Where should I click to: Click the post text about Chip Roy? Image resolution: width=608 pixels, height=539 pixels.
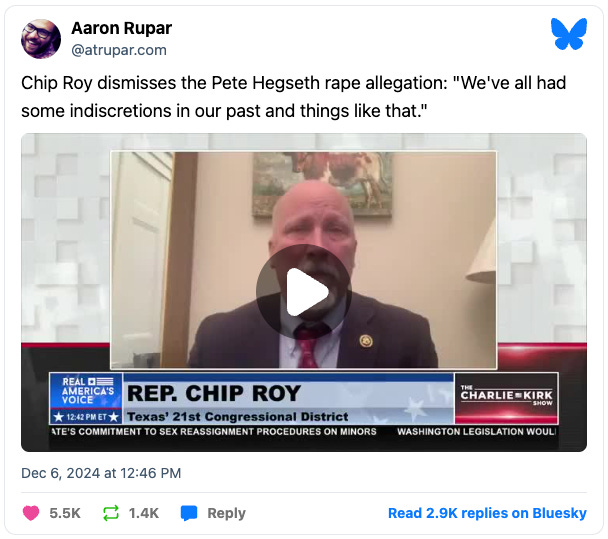[x=294, y=97]
